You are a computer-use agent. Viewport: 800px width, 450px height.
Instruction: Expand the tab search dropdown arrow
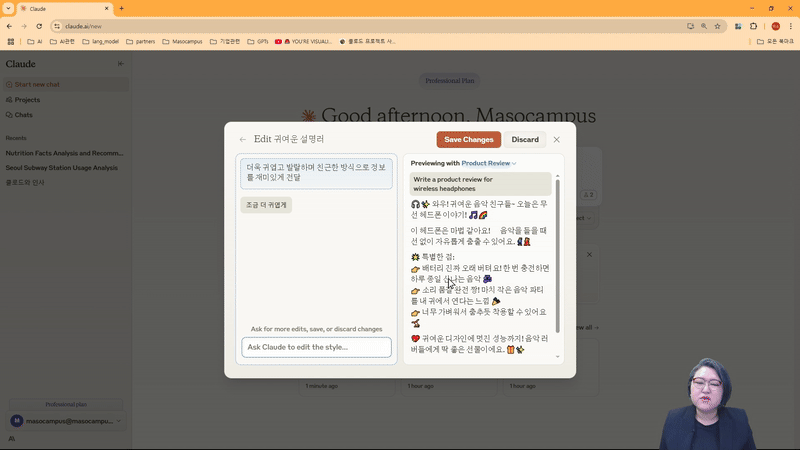click(8, 8)
